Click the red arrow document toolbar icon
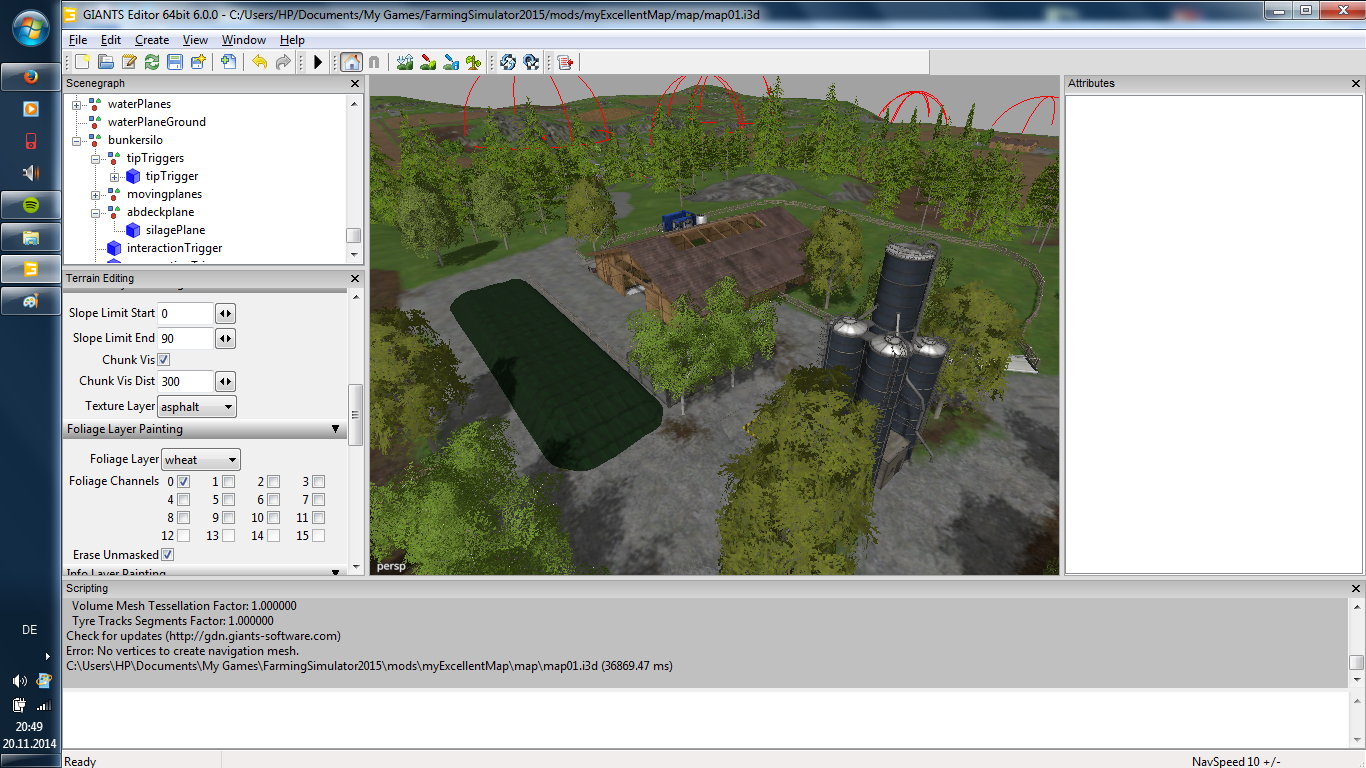 pyautogui.click(x=565, y=62)
